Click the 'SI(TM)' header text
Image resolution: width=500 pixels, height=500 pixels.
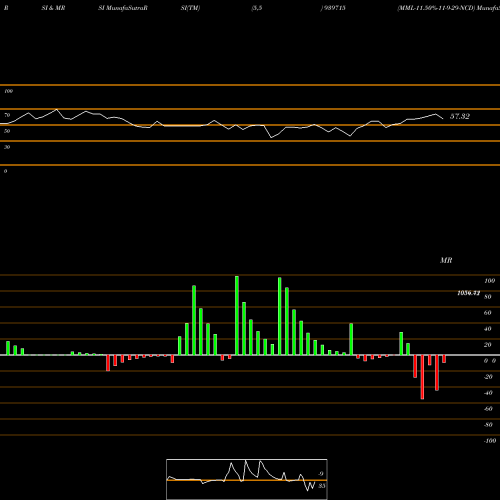click(x=190, y=8)
